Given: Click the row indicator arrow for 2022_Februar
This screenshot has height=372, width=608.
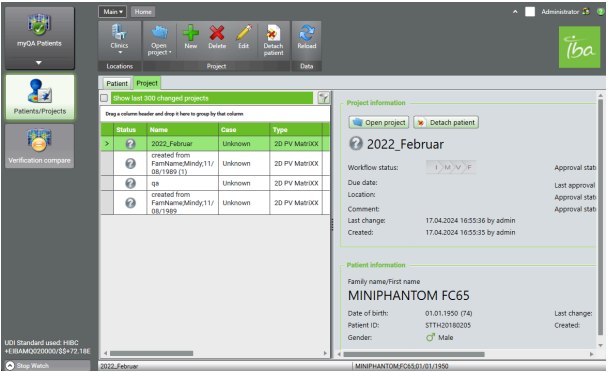Looking at the screenshot, I should click(107, 144).
